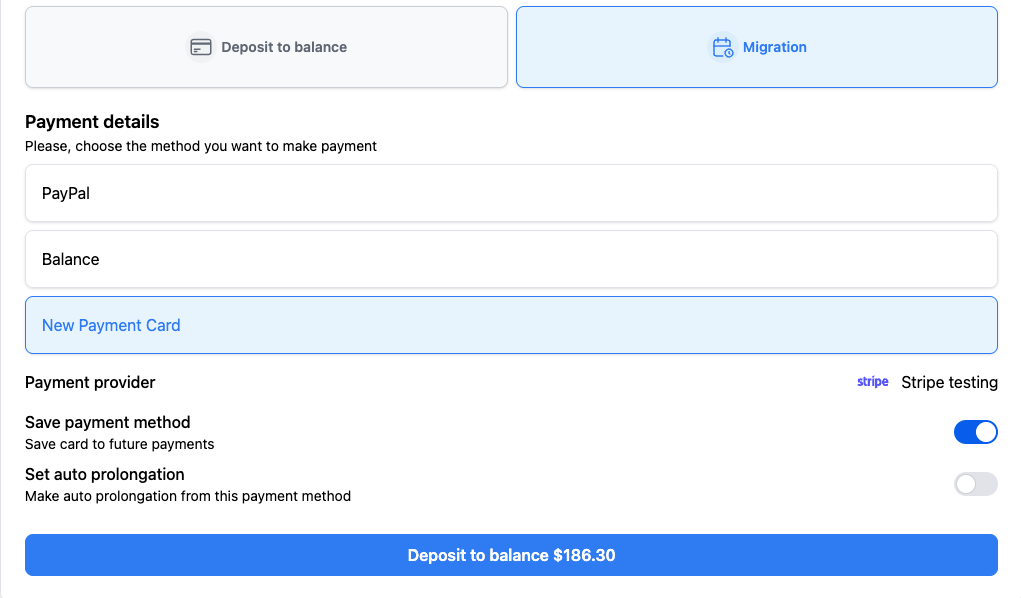Click the calendar clock icon beside Migration
Image resolution: width=1021 pixels, height=598 pixels.
click(722, 47)
